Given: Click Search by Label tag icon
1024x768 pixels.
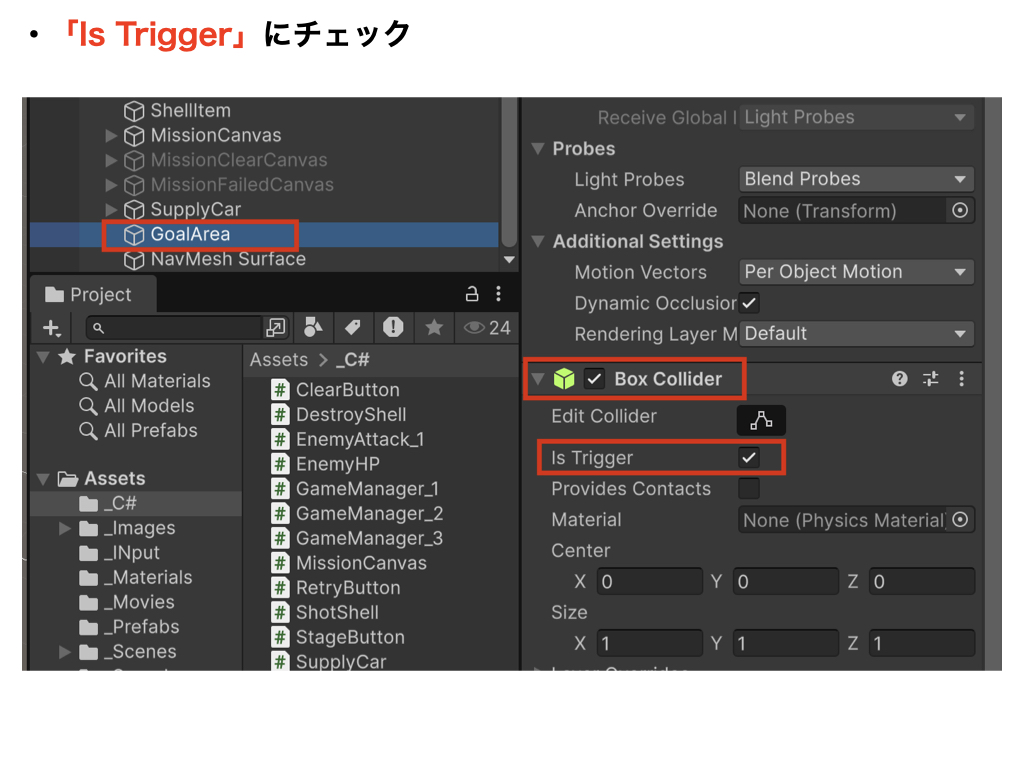Looking at the screenshot, I should [352, 327].
